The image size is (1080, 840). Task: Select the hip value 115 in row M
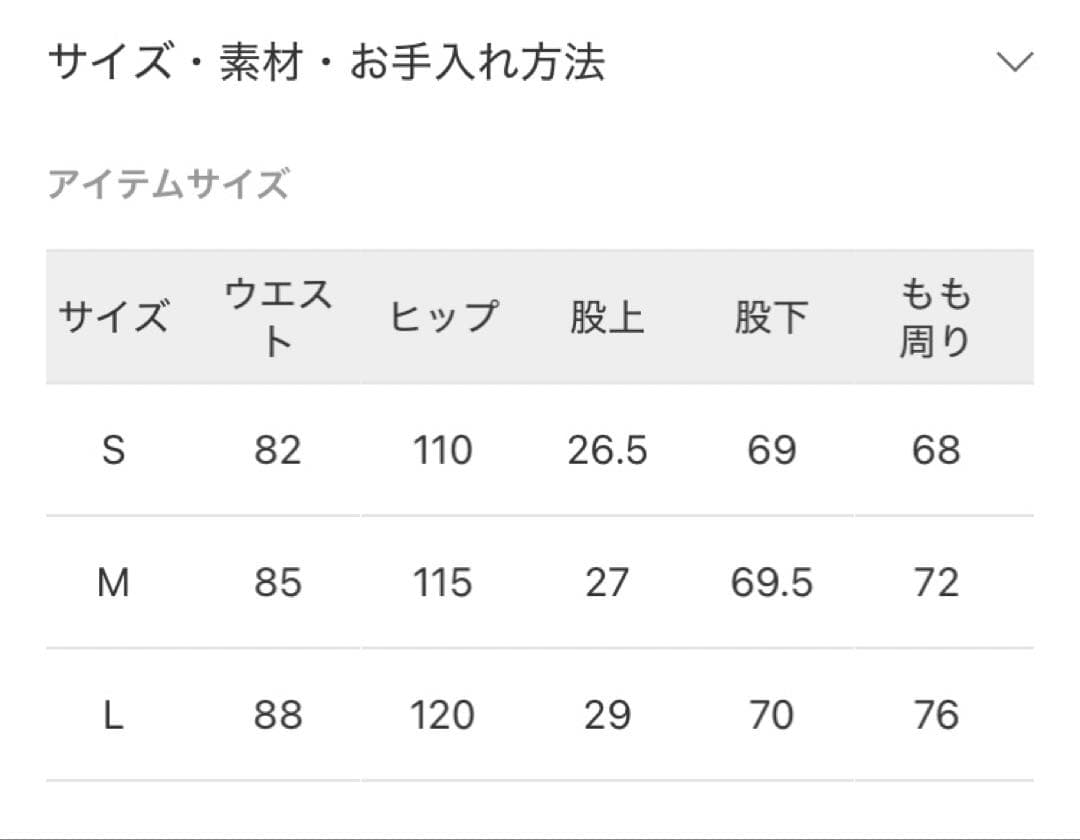pos(443,582)
